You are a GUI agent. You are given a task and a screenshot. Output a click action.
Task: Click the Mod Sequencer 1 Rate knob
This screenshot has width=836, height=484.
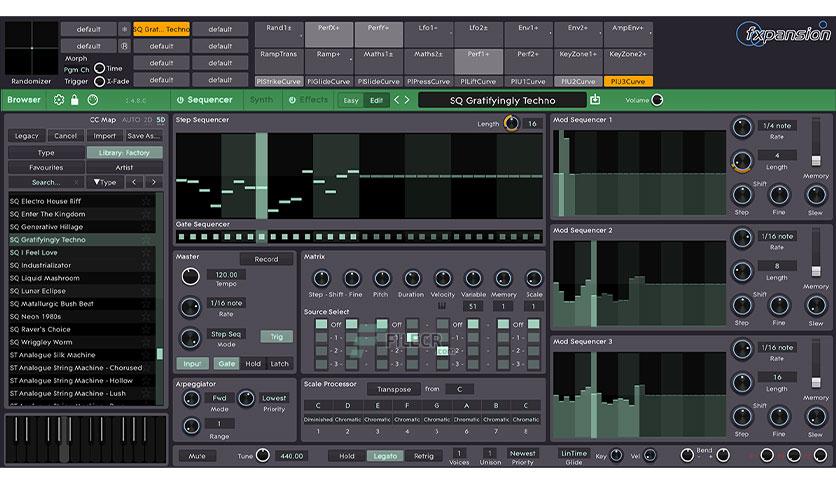pyautogui.click(x=742, y=127)
